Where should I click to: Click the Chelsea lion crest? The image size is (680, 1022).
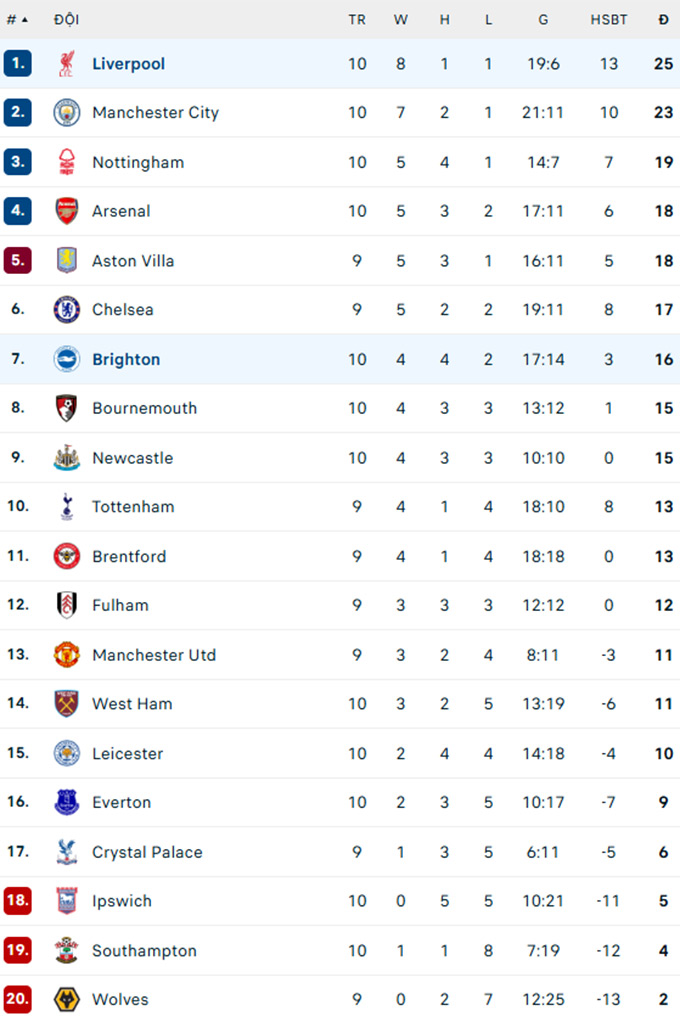[66, 310]
